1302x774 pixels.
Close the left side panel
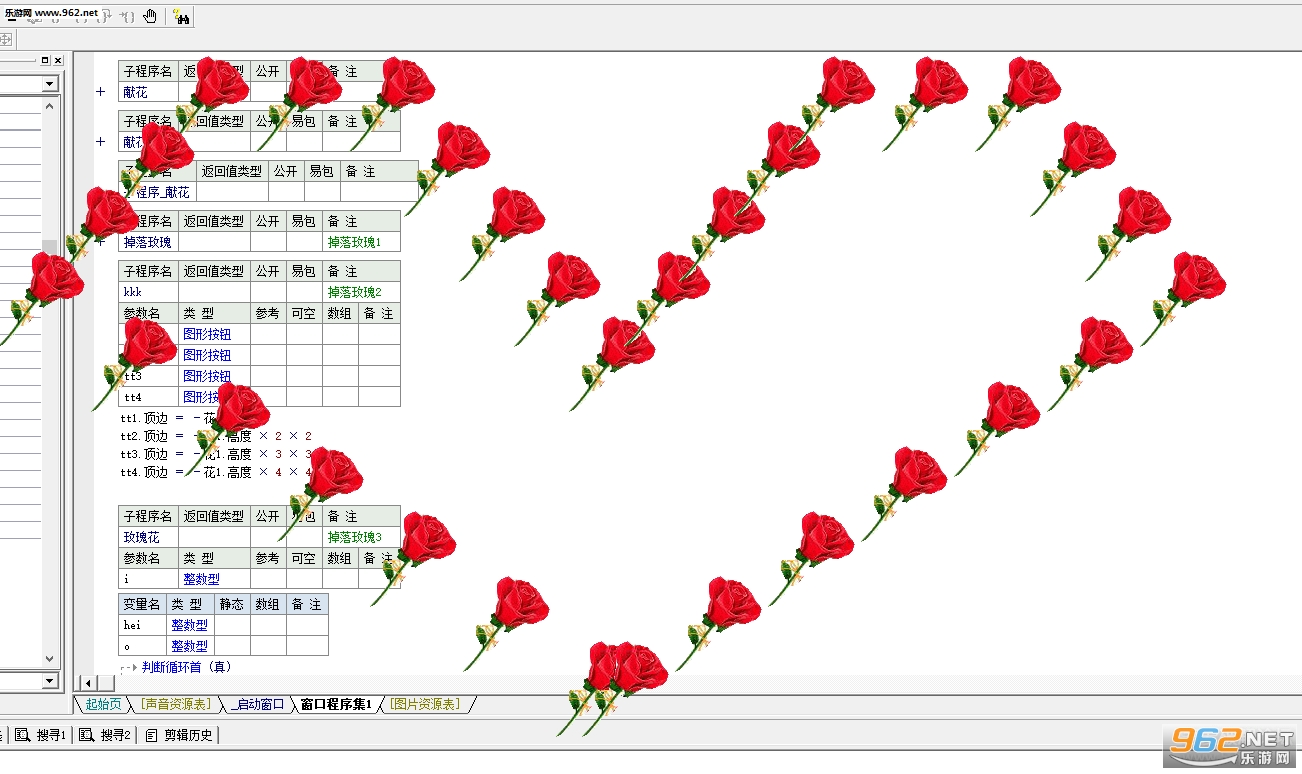(x=59, y=61)
